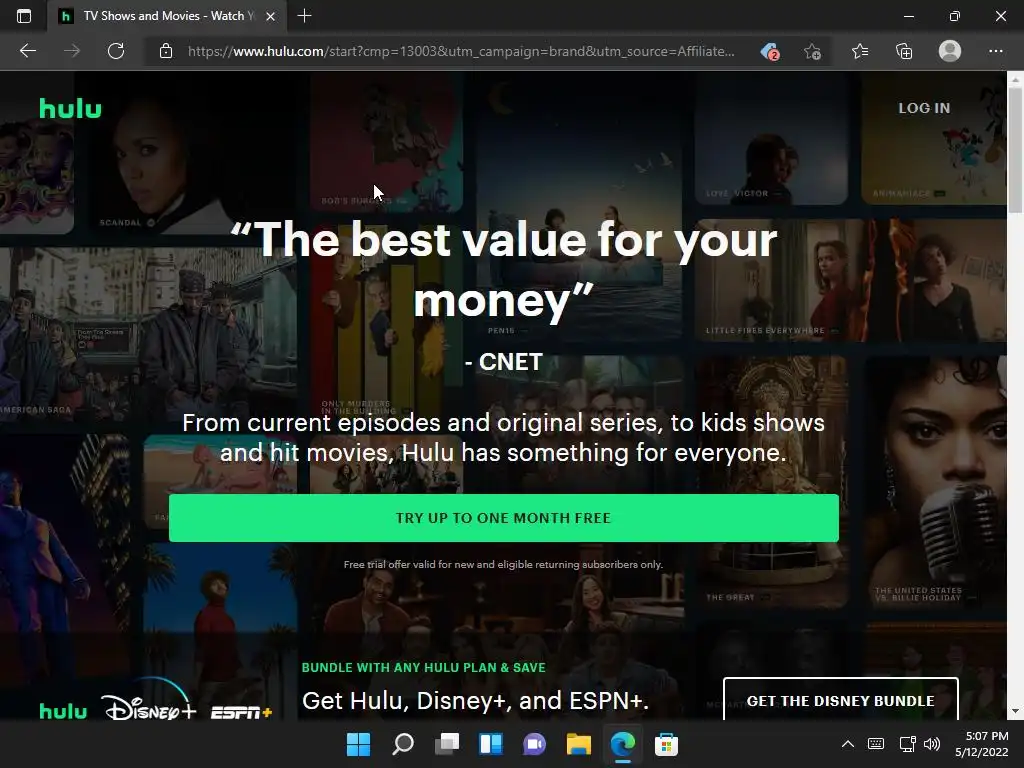This screenshot has width=1024, height=768.
Task: Open the shopping coupons tag icon
Action: click(771, 51)
